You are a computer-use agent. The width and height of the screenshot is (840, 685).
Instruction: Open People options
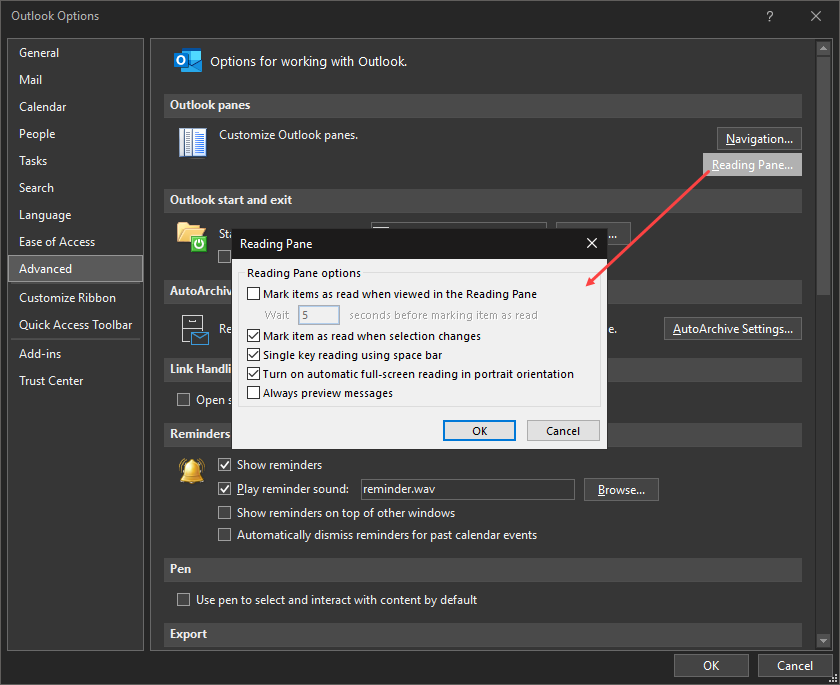(x=76, y=134)
